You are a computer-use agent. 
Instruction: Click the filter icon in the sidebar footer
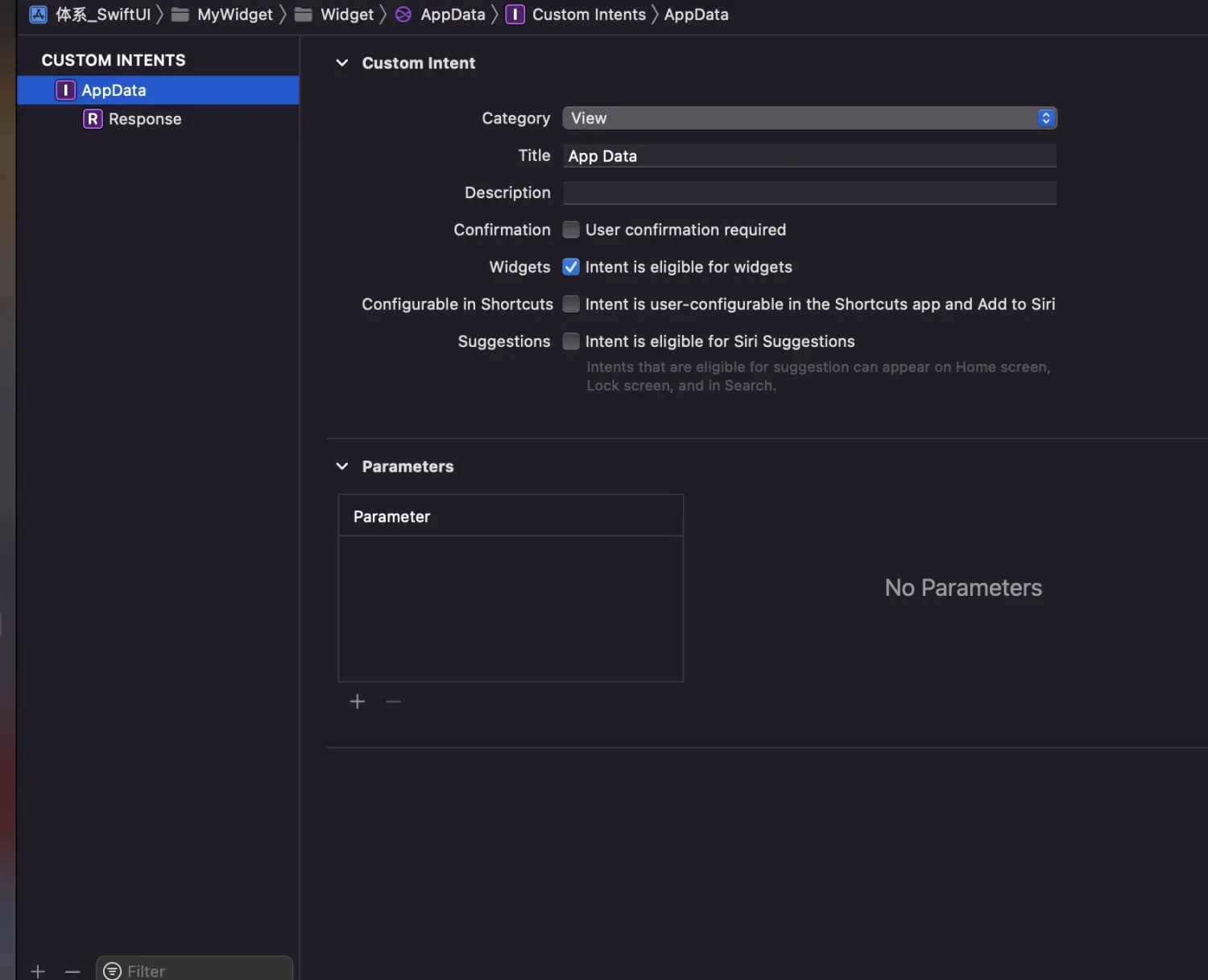[113, 971]
